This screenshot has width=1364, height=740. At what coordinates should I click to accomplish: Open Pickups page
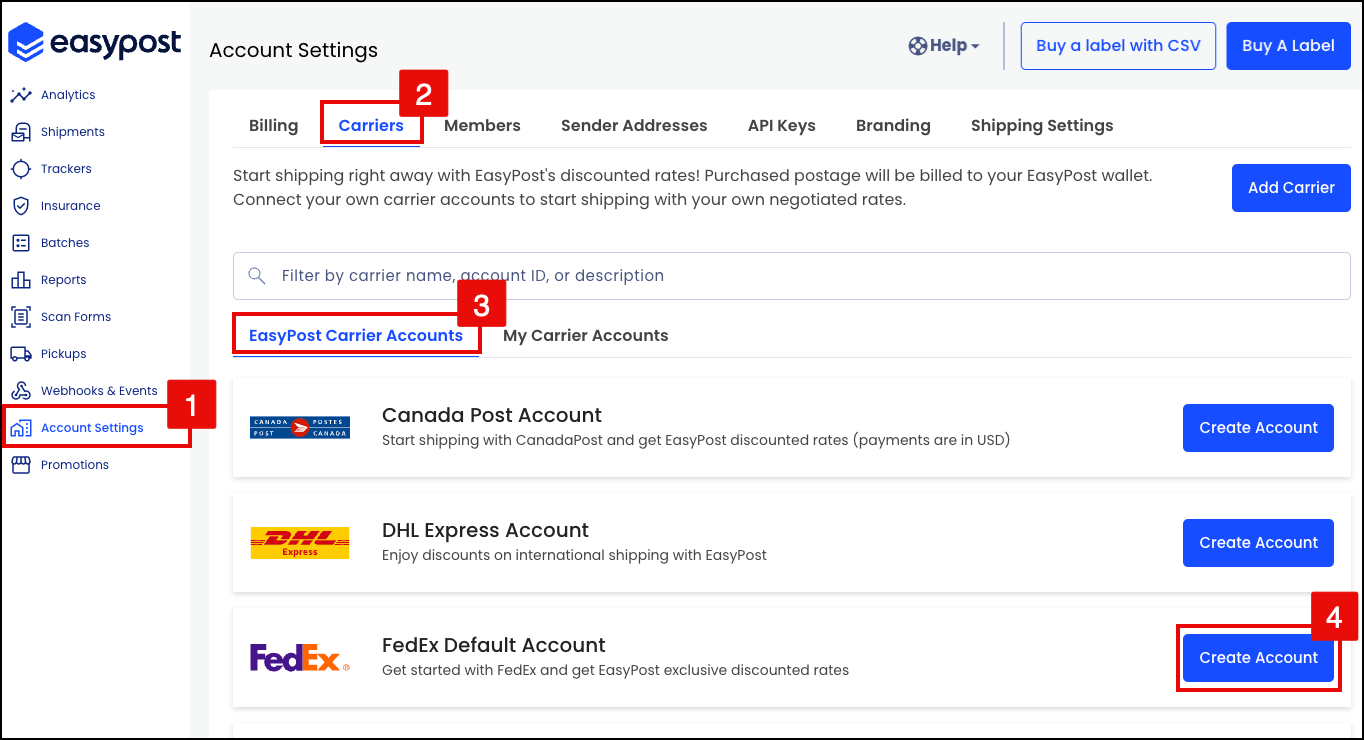64,354
